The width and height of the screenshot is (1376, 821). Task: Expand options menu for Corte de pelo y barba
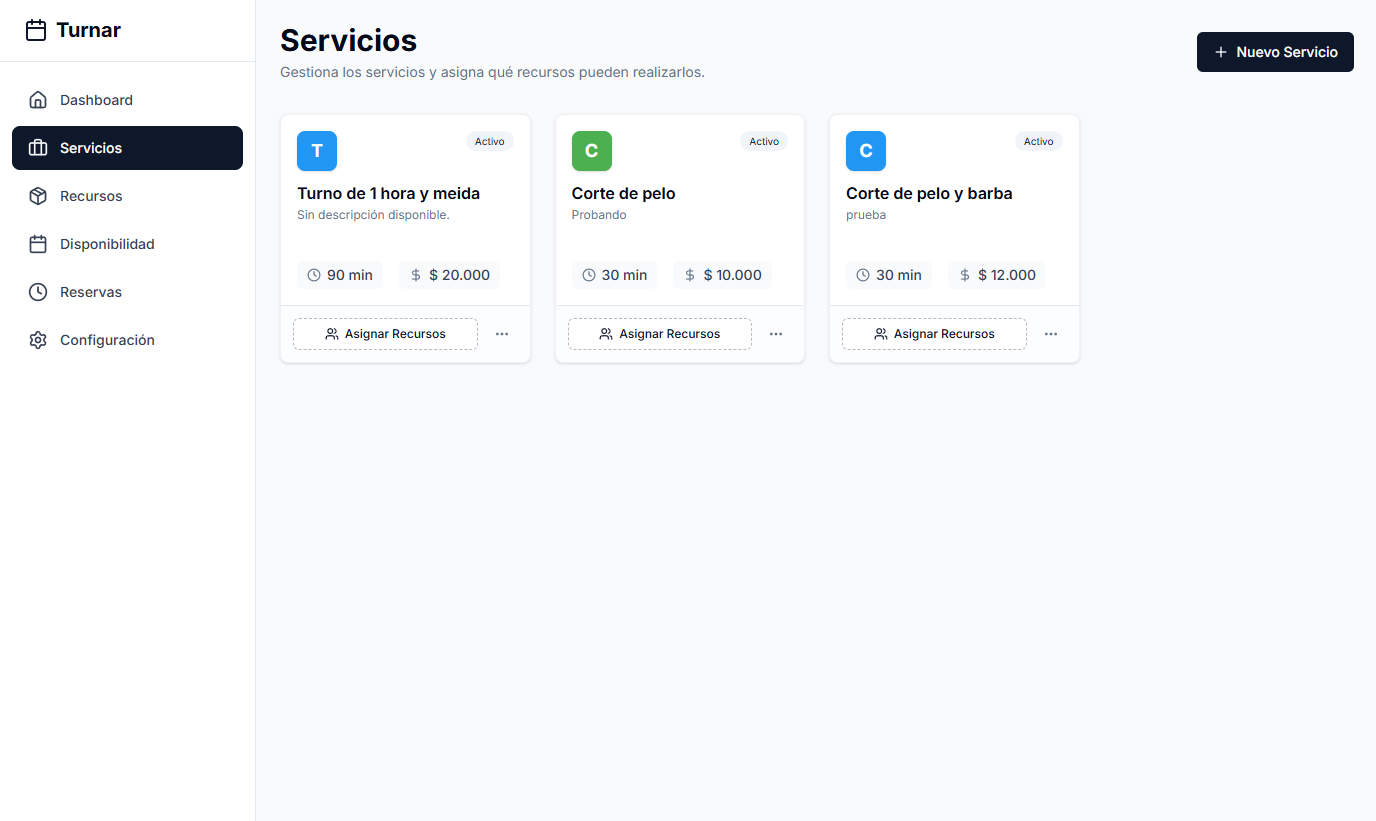pyautogui.click(x=1050, y=334)
